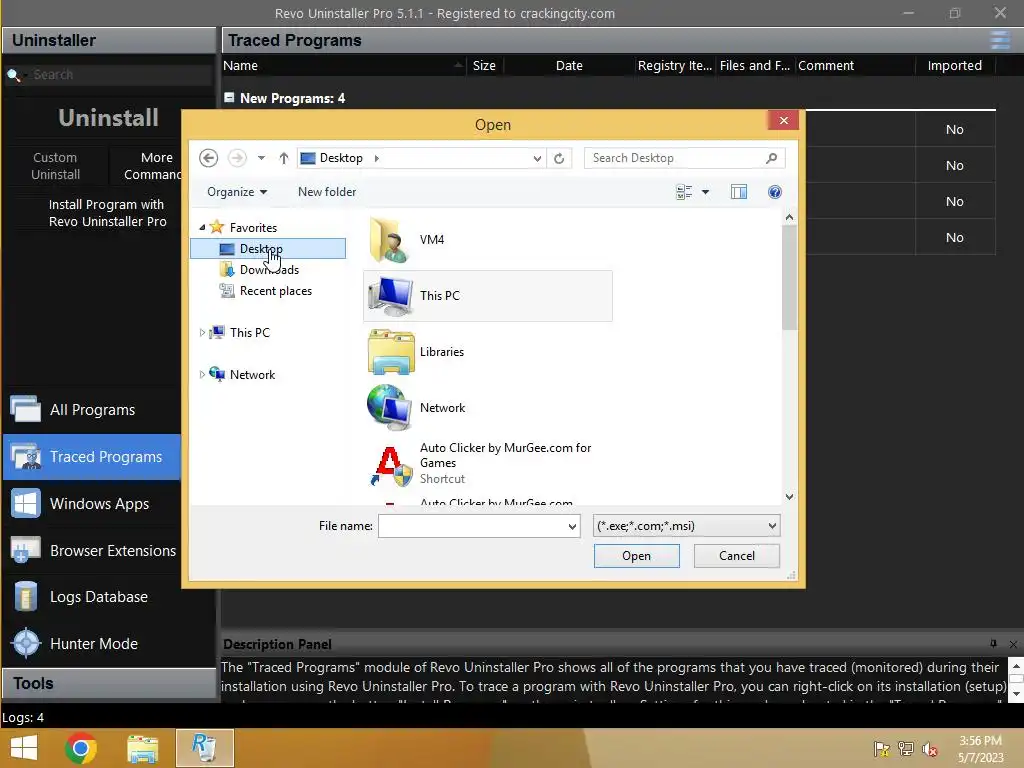
Task: Open the file type filter (*.exe;*.com;*.msi) dropdown
Action: (x=686, y=526)
